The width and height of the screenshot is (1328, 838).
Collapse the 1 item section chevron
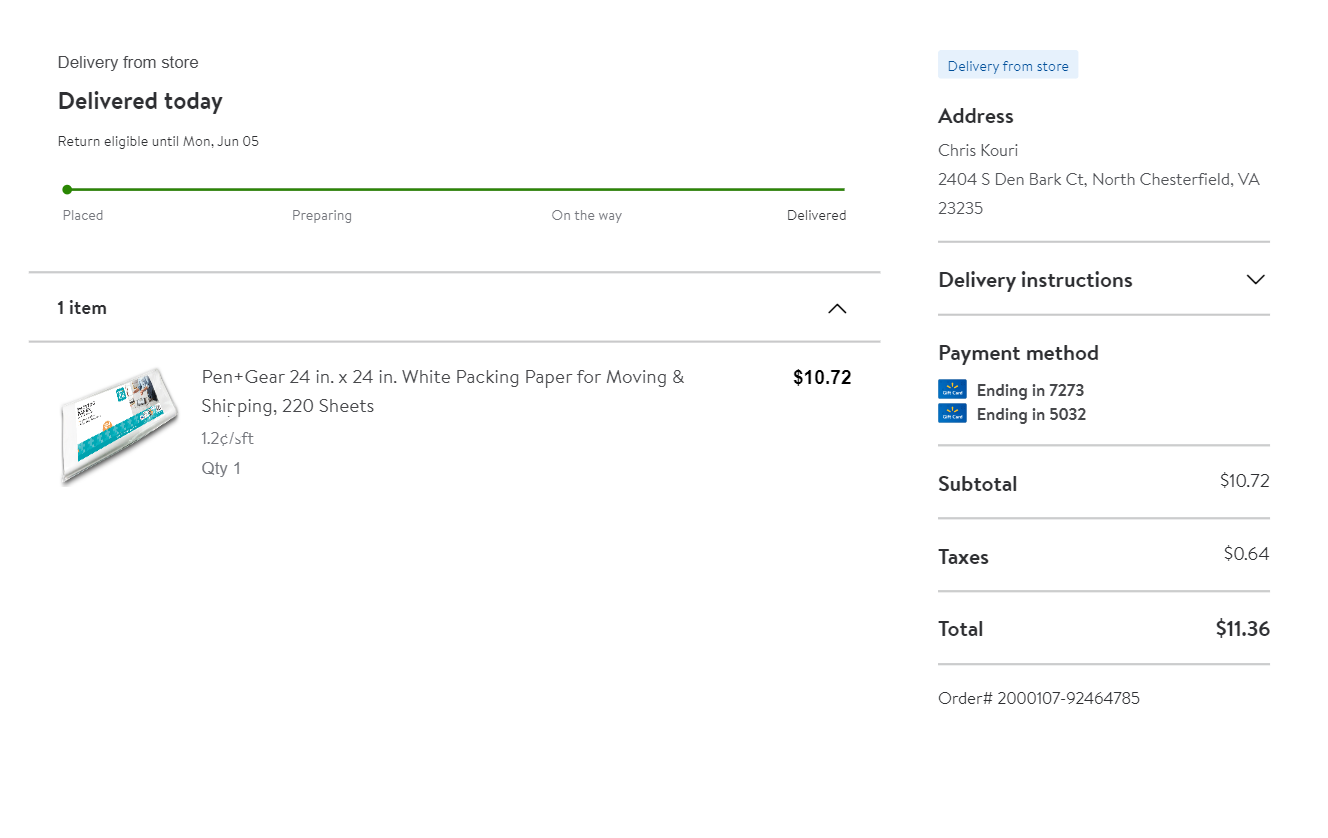(x=837, y=308)
